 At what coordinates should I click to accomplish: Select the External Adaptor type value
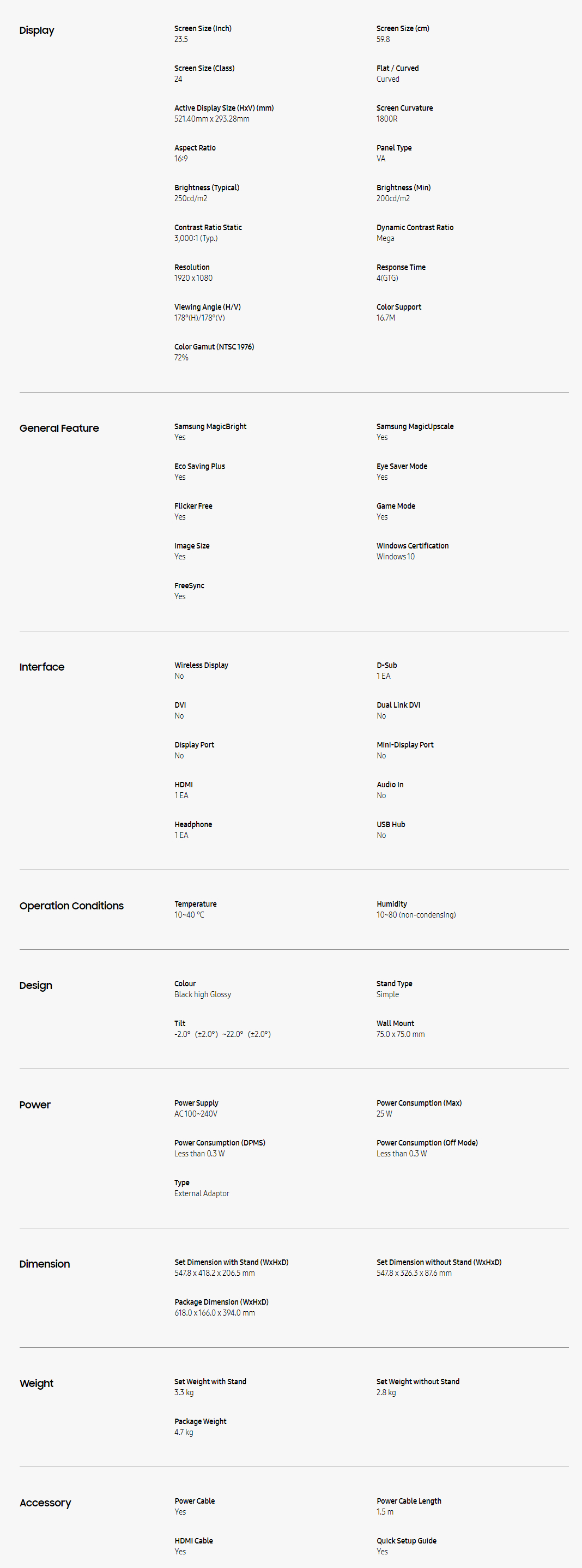click(202, 1193)
